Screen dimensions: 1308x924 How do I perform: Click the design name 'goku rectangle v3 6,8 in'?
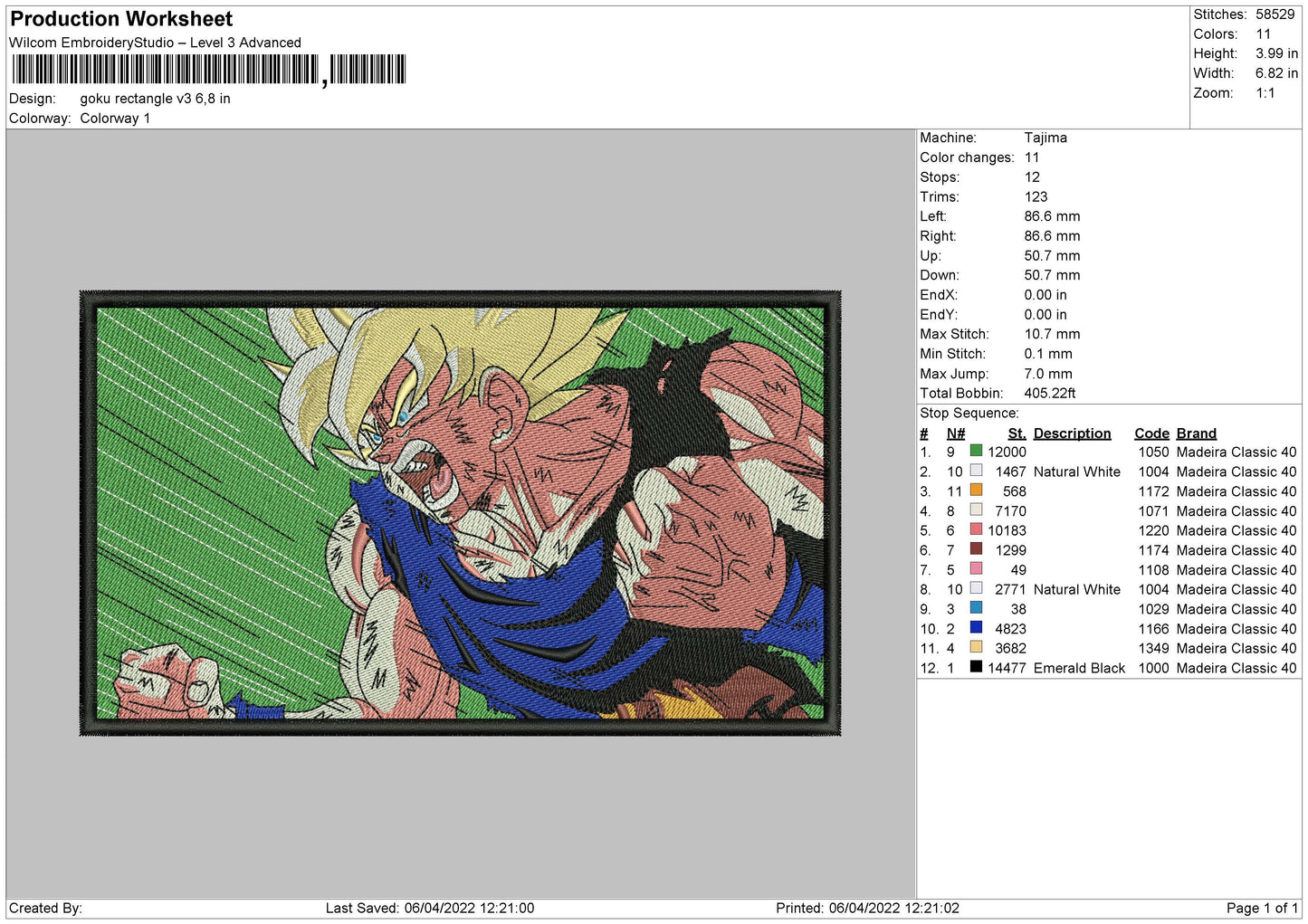pyautogui.click(x=155, y=99)
